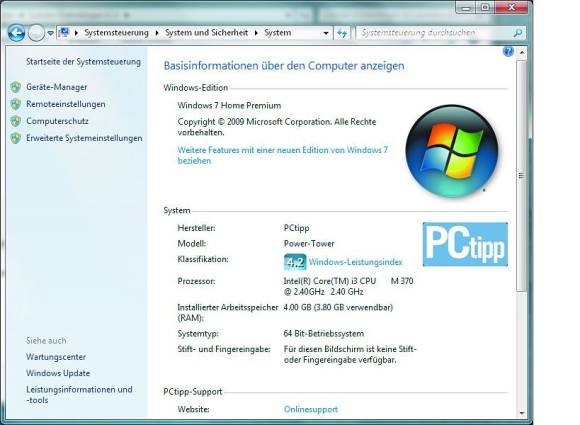Open Leistungsinformationen und -tools link
This screenshot has height=425, width=580.
point(79,395)
